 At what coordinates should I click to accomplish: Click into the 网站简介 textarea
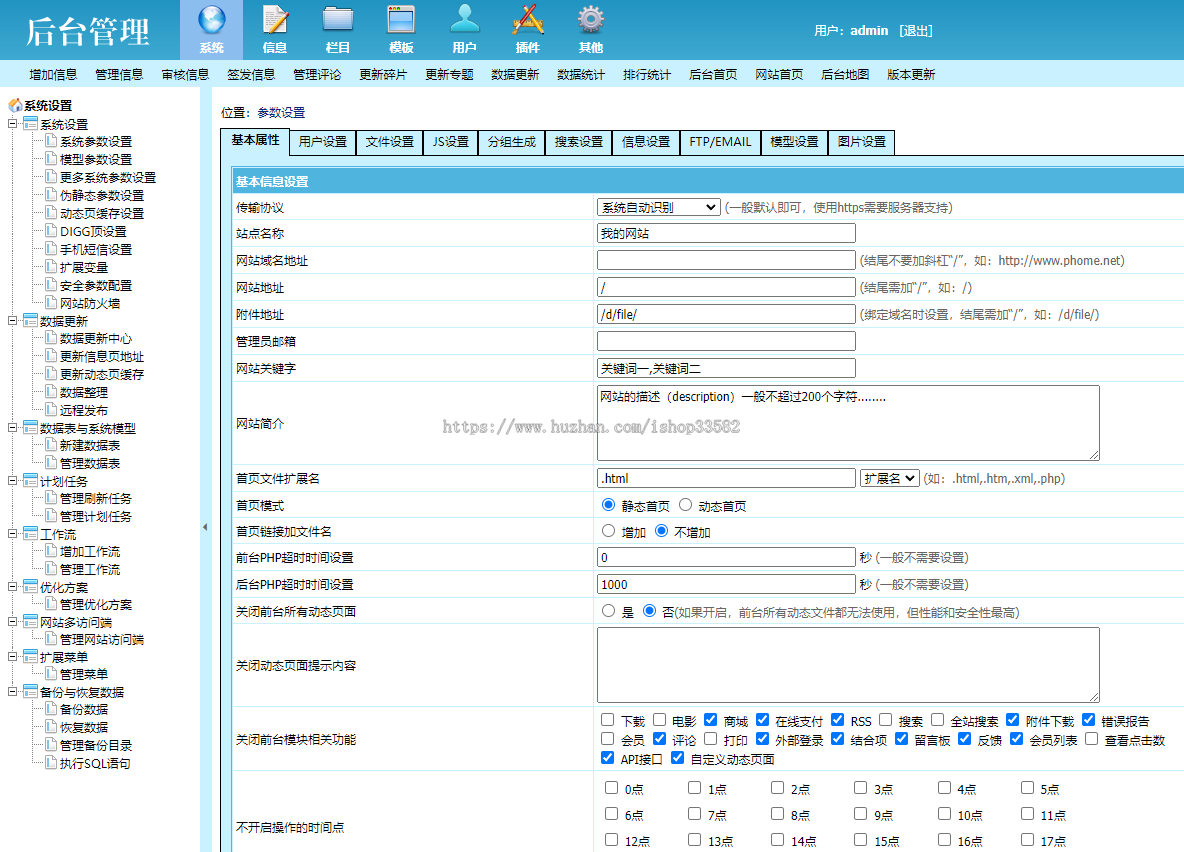[x=848, y=423]
